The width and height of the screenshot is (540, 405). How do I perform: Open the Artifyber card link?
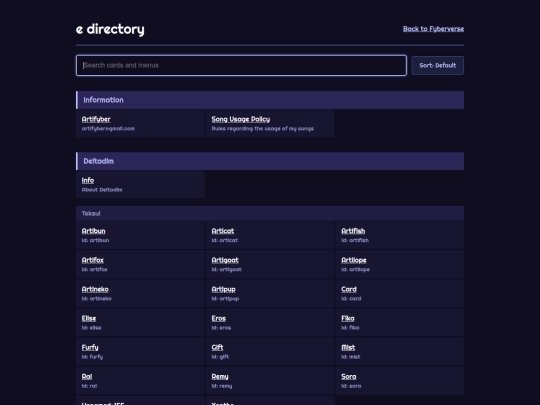pyautogui.click(x=96, y=119)
